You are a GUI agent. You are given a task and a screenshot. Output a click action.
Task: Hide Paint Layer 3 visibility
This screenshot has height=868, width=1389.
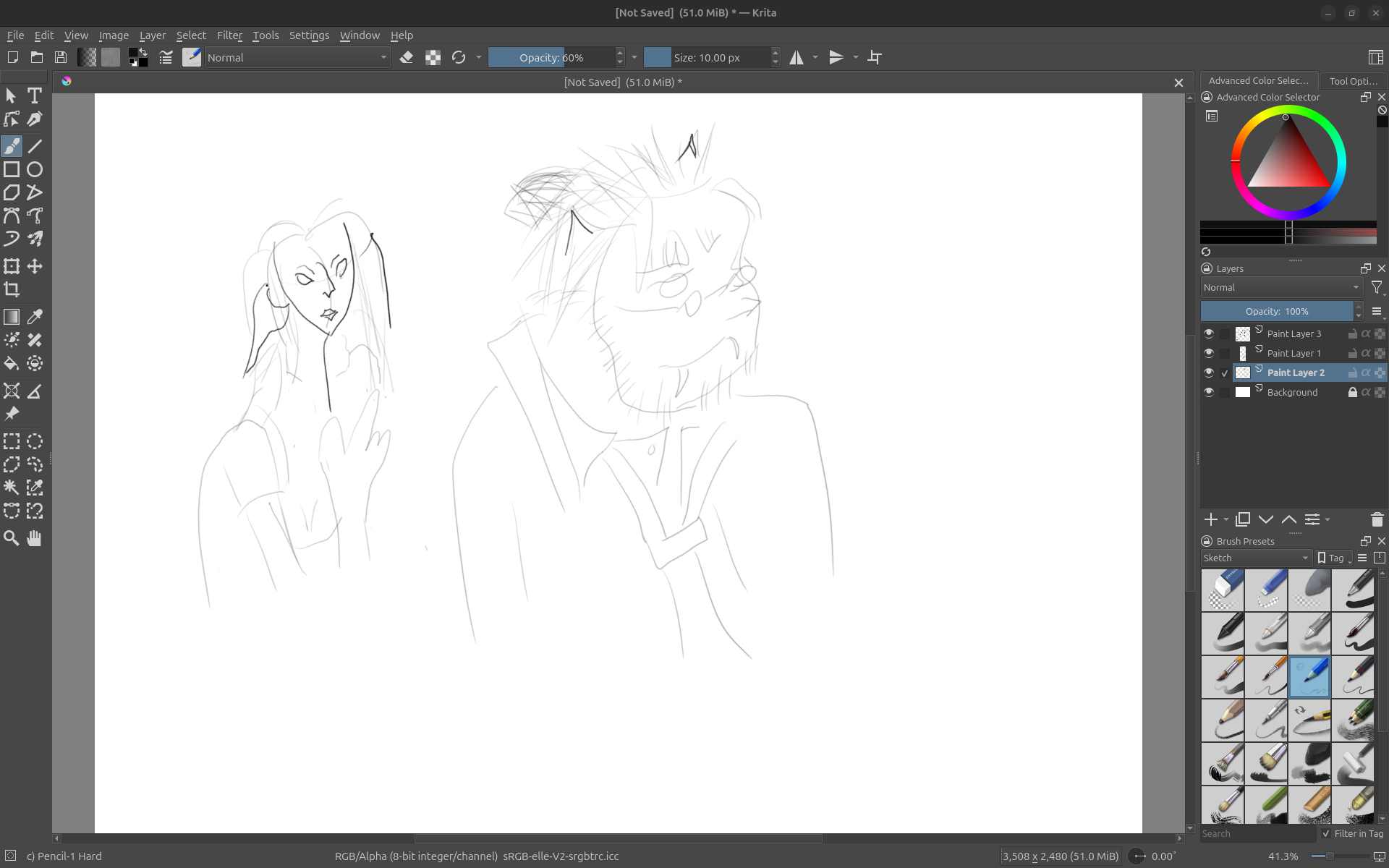click(x=1209, y=333)
